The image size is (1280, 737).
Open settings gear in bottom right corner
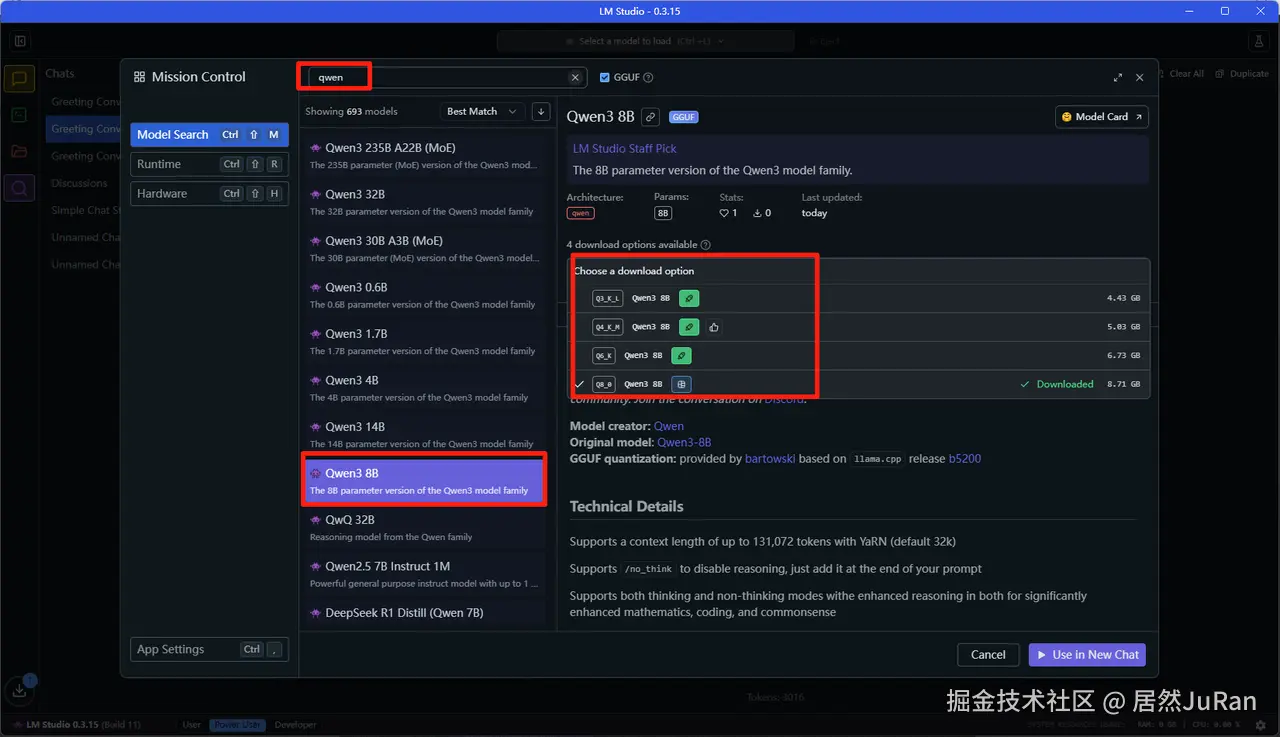click(1261, 725)
